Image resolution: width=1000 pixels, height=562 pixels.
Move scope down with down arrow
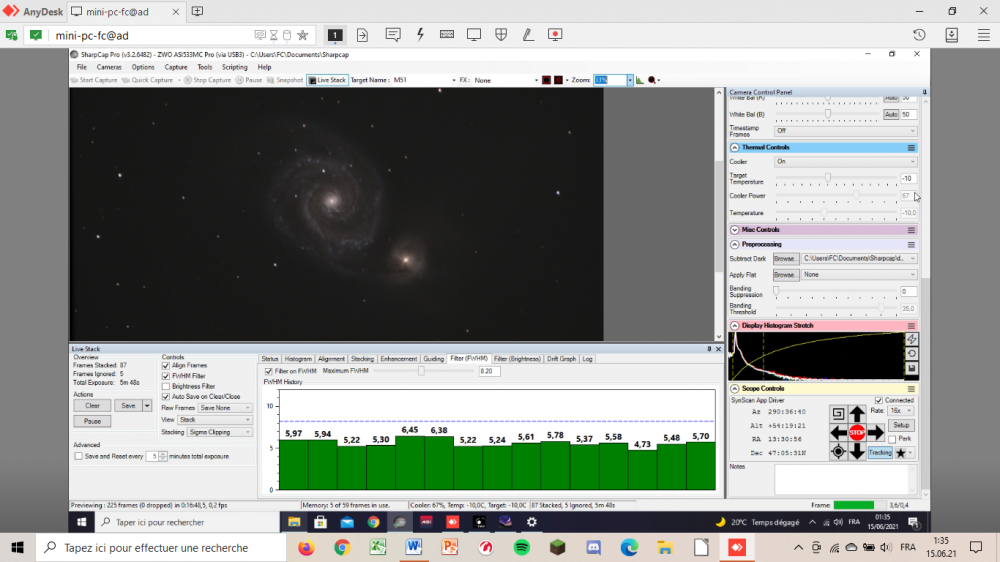857,452
